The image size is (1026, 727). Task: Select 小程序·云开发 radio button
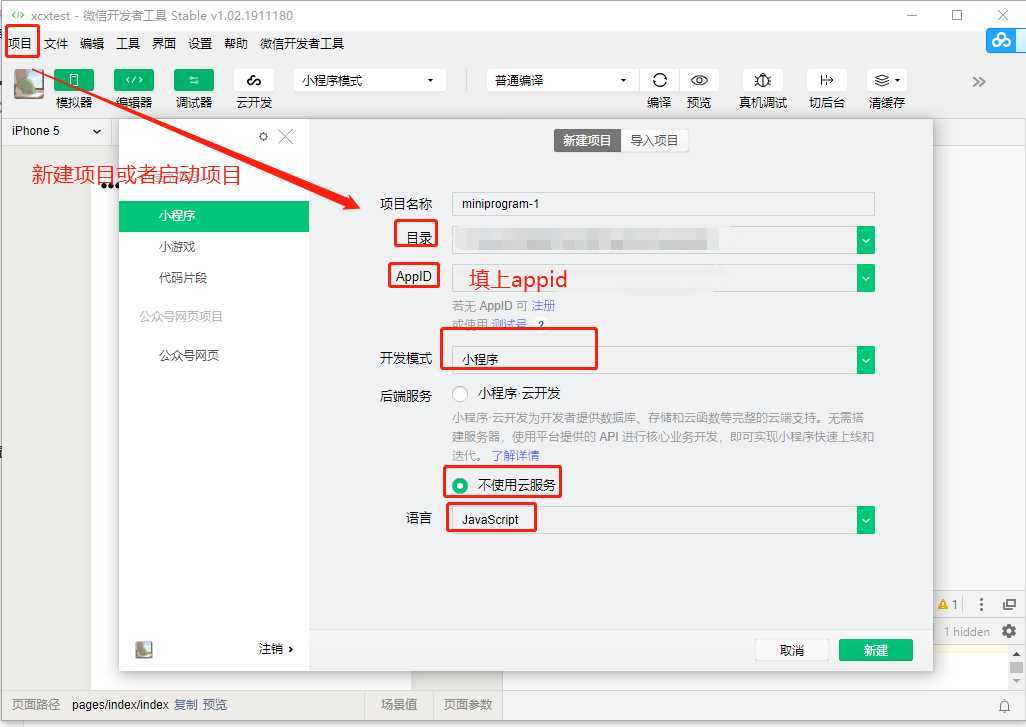click(x=460, y=393)
